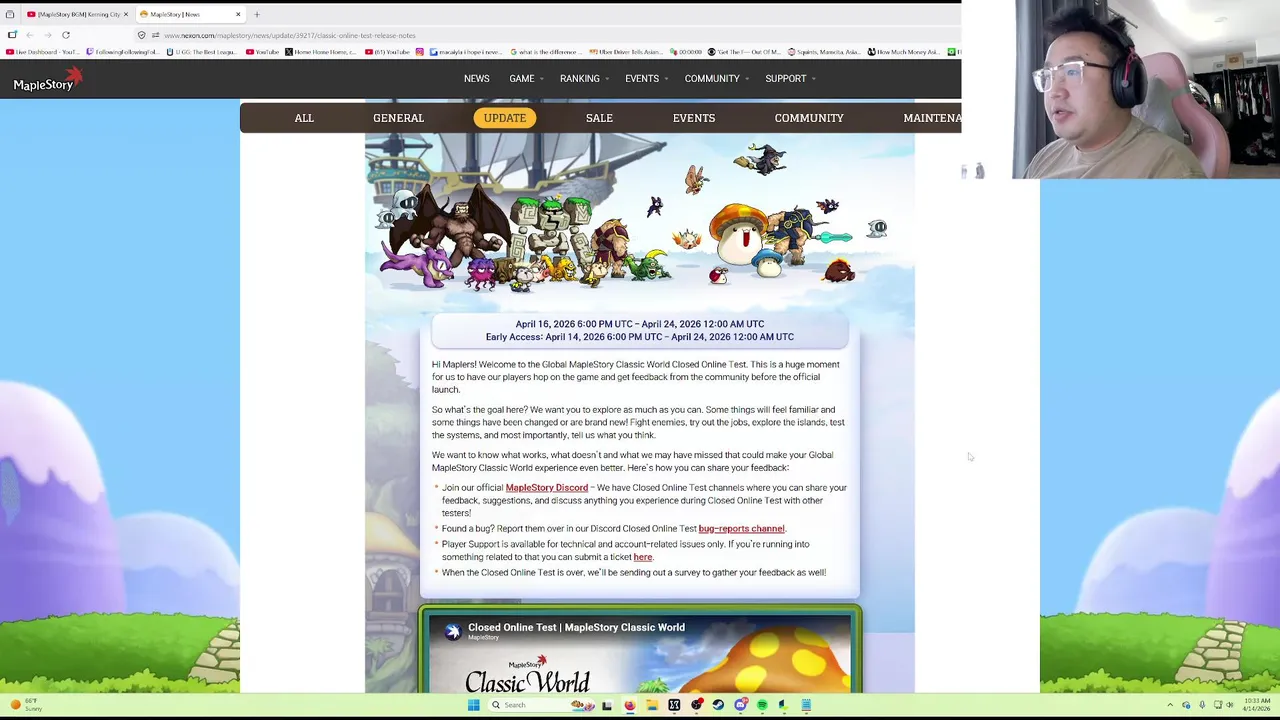Select the MAINTENANCE news category tab
The image size is (1280, 720).
click(x=931, y=118)
